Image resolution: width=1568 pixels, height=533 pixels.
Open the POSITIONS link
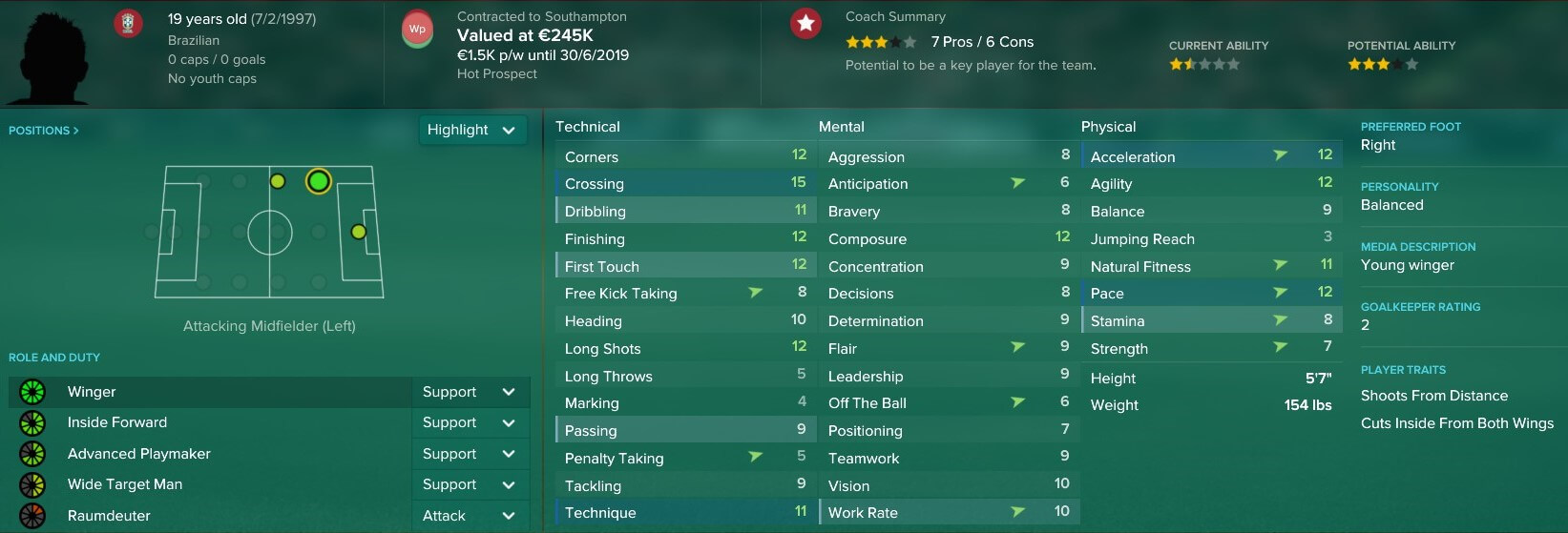pos(44,131)
